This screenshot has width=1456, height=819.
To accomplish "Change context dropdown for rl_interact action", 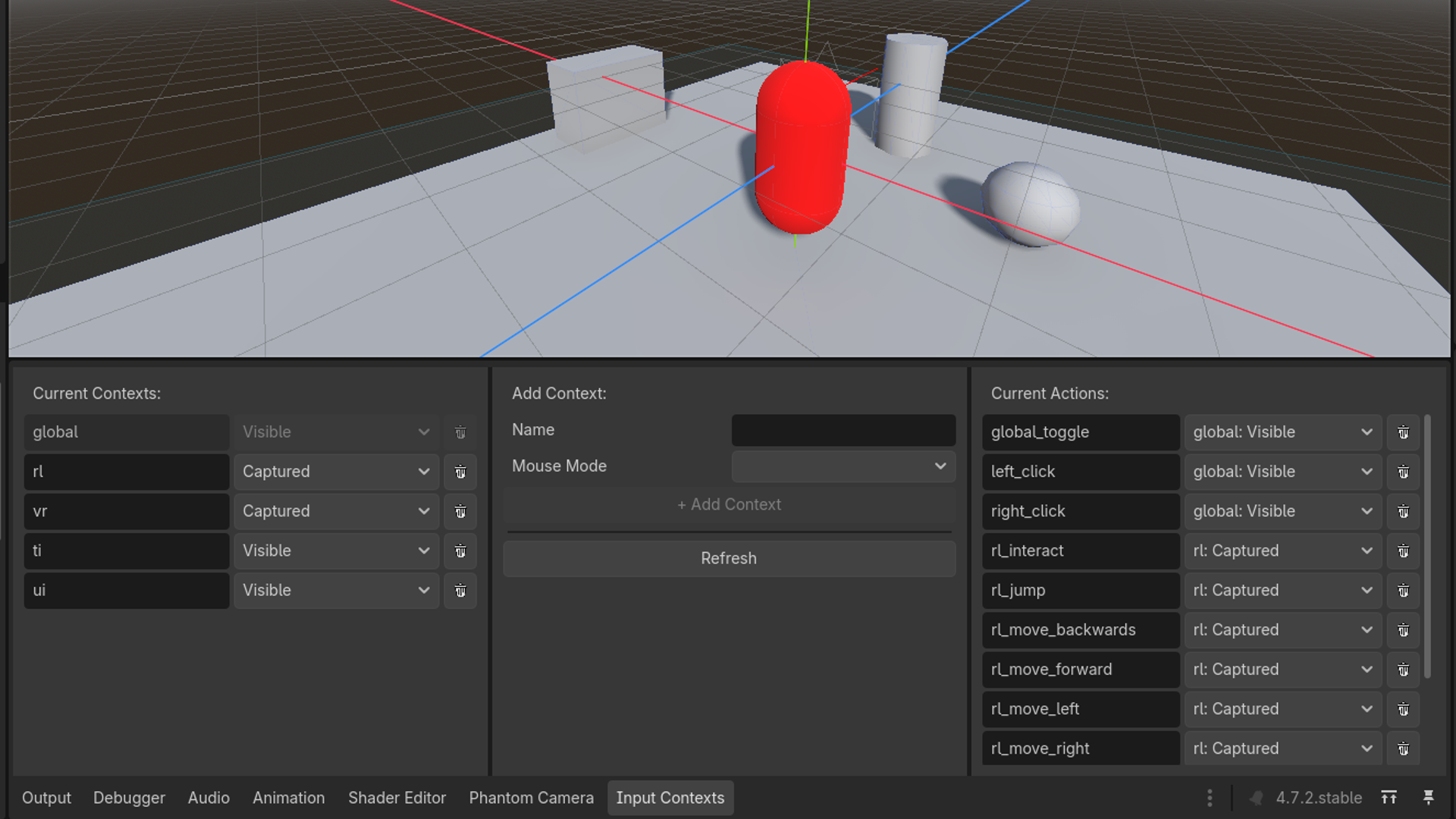I will [x=1283, y=551].
